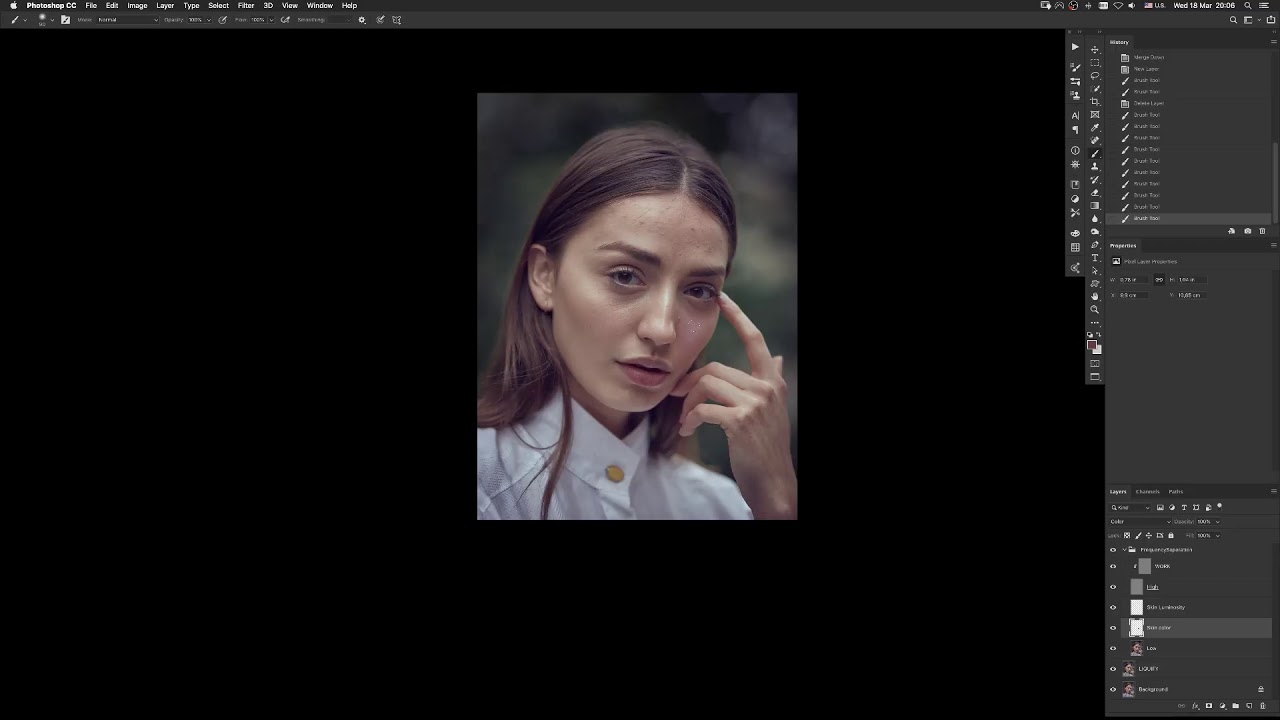Delete layer with trash icon in Layers panel
Viewport: 1280px width, 720px height.
1263,706
